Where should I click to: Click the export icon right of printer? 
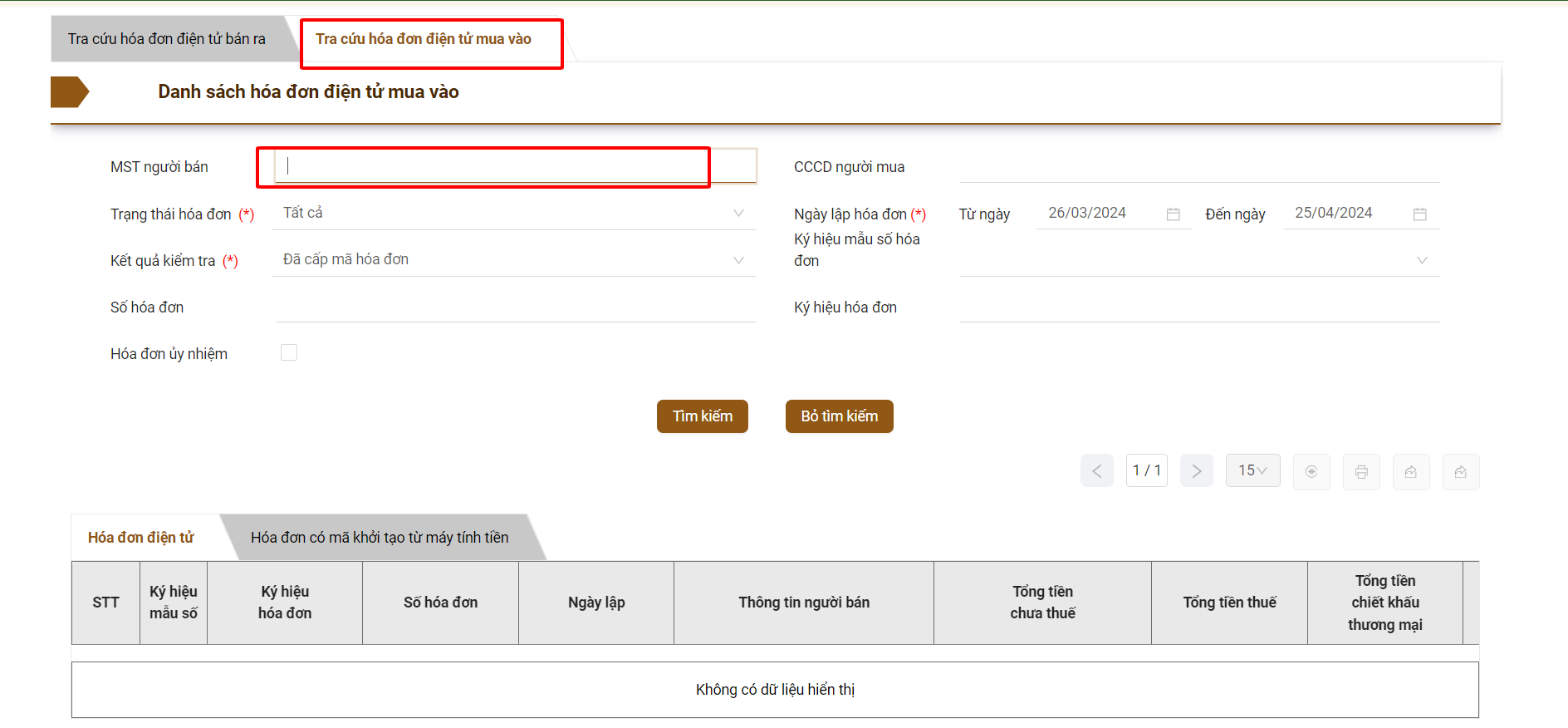[x=1411, y=472]
